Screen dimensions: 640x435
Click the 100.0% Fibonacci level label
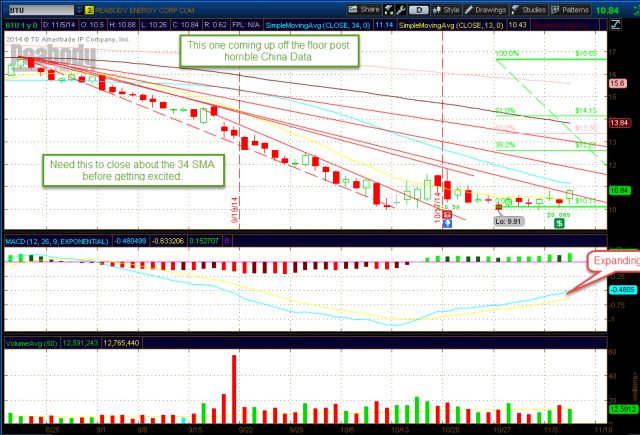coord(507,53)
